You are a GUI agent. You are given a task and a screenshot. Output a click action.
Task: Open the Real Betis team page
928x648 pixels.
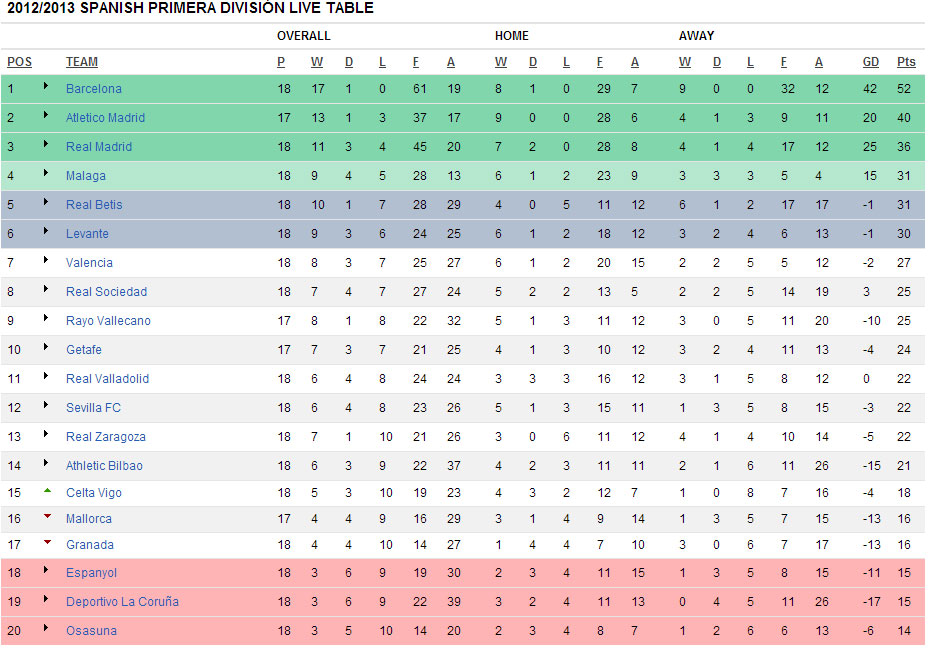click(94, 205)
